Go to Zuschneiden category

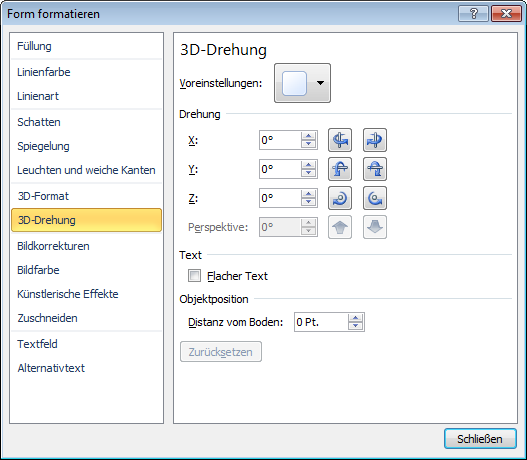pos(86,318)
